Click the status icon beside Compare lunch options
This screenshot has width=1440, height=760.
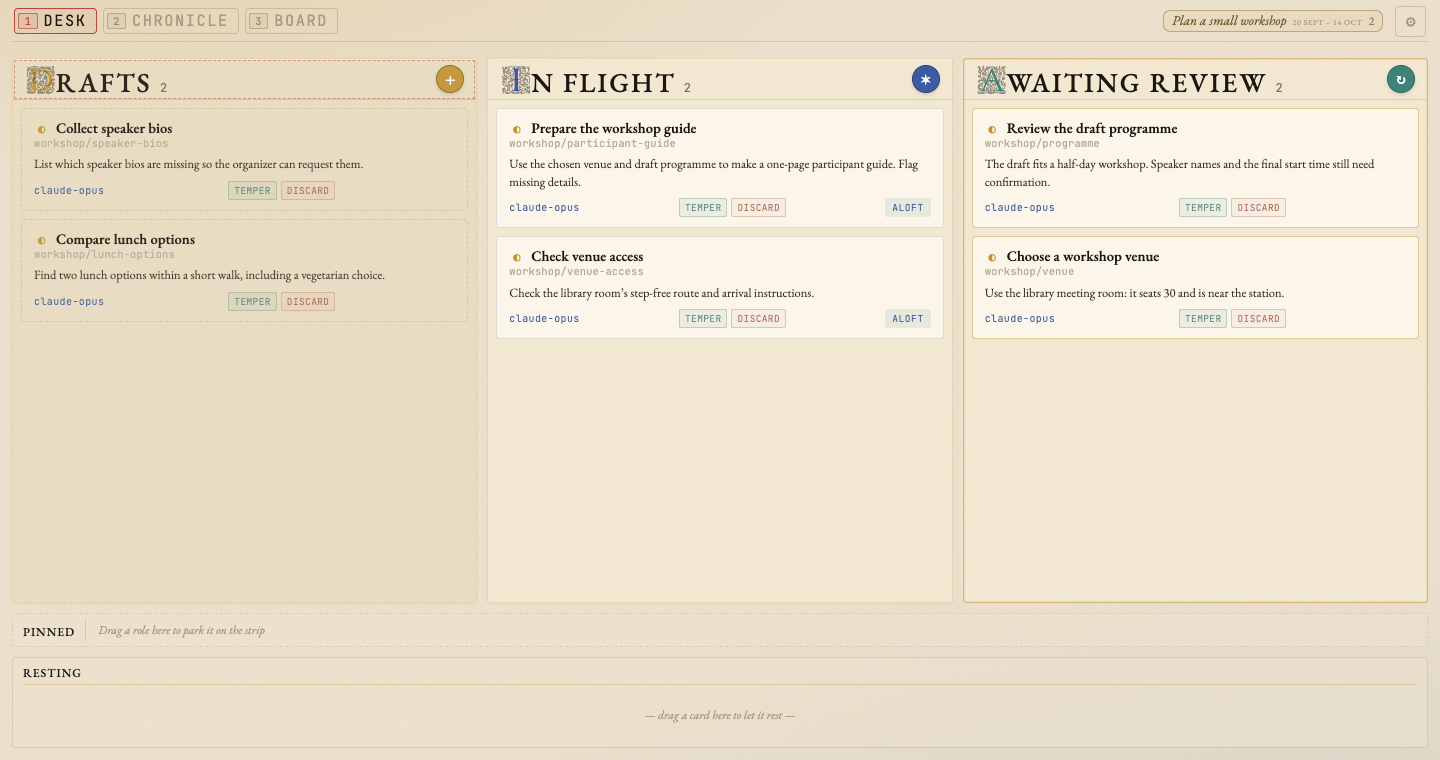(42, 240)
